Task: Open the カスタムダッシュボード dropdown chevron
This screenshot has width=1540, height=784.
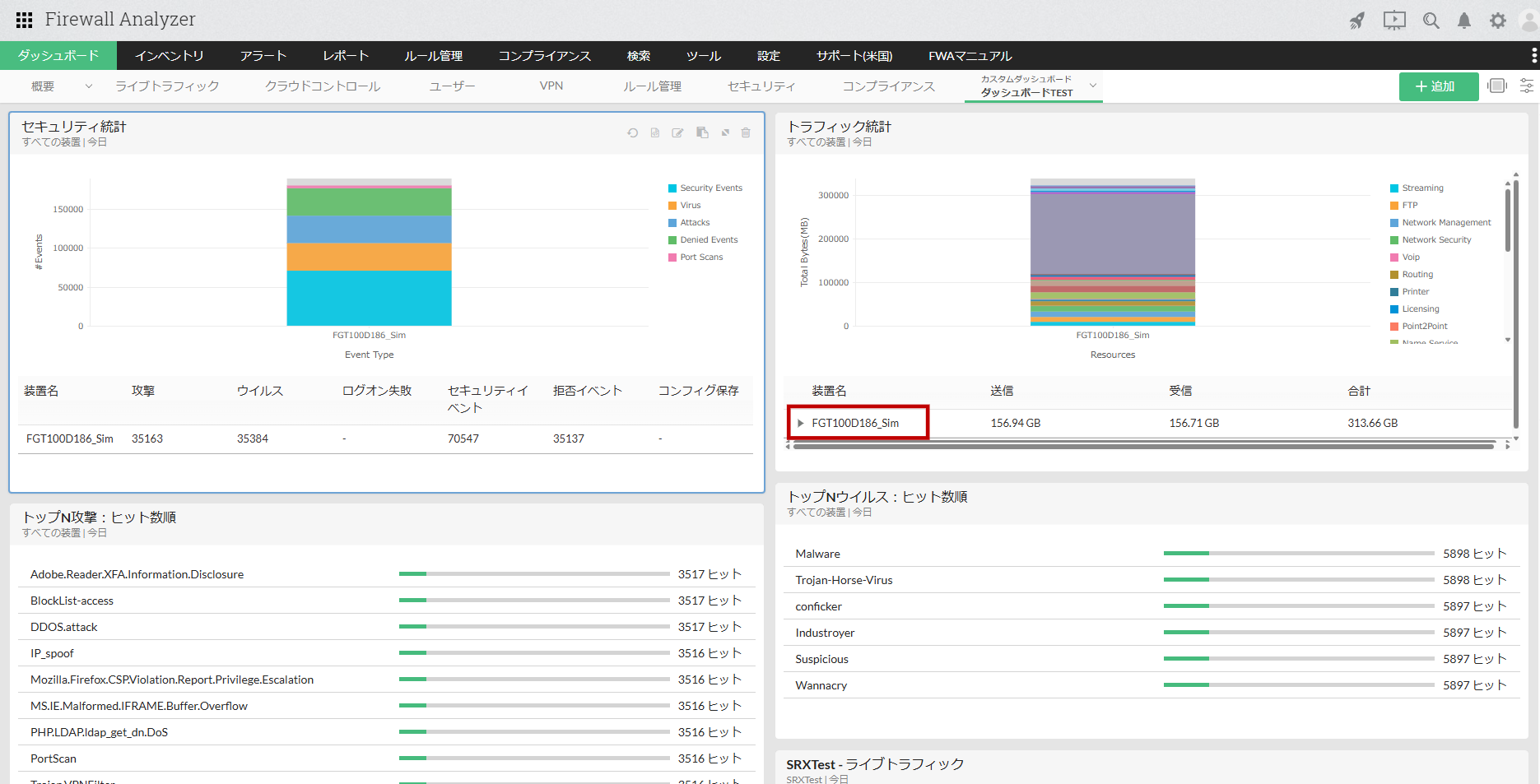Action: (x=1093, y=86)
